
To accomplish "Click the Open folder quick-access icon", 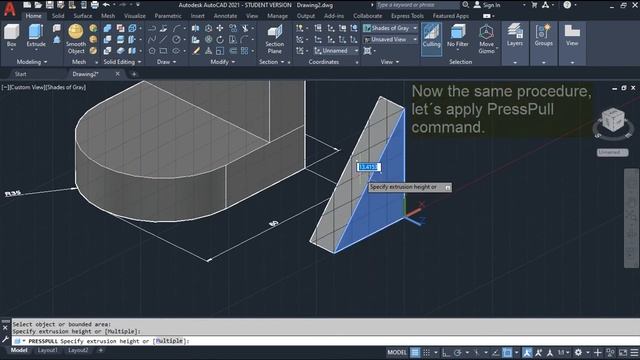I will [38, 5].
